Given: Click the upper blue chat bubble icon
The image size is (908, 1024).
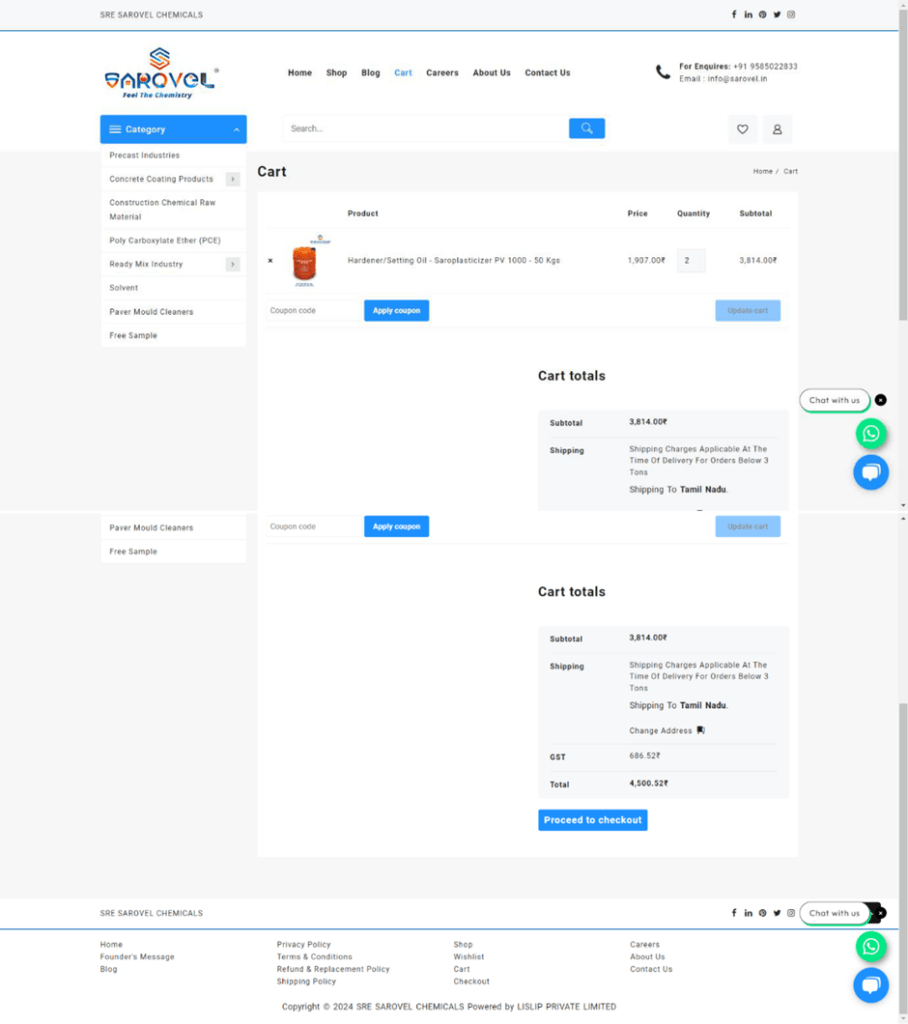Looking at the screenshot, I should click(871, 472).
